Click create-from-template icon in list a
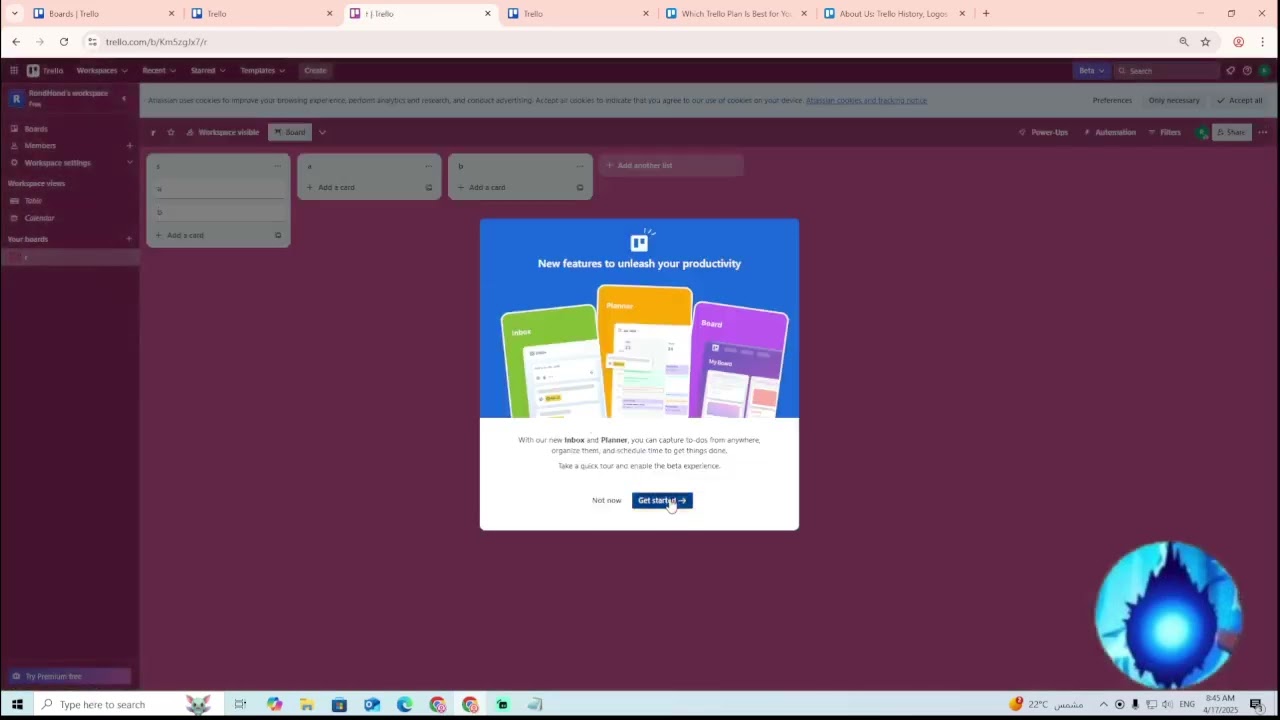Viewport: 1280px width, 720px height. [429, 187]
